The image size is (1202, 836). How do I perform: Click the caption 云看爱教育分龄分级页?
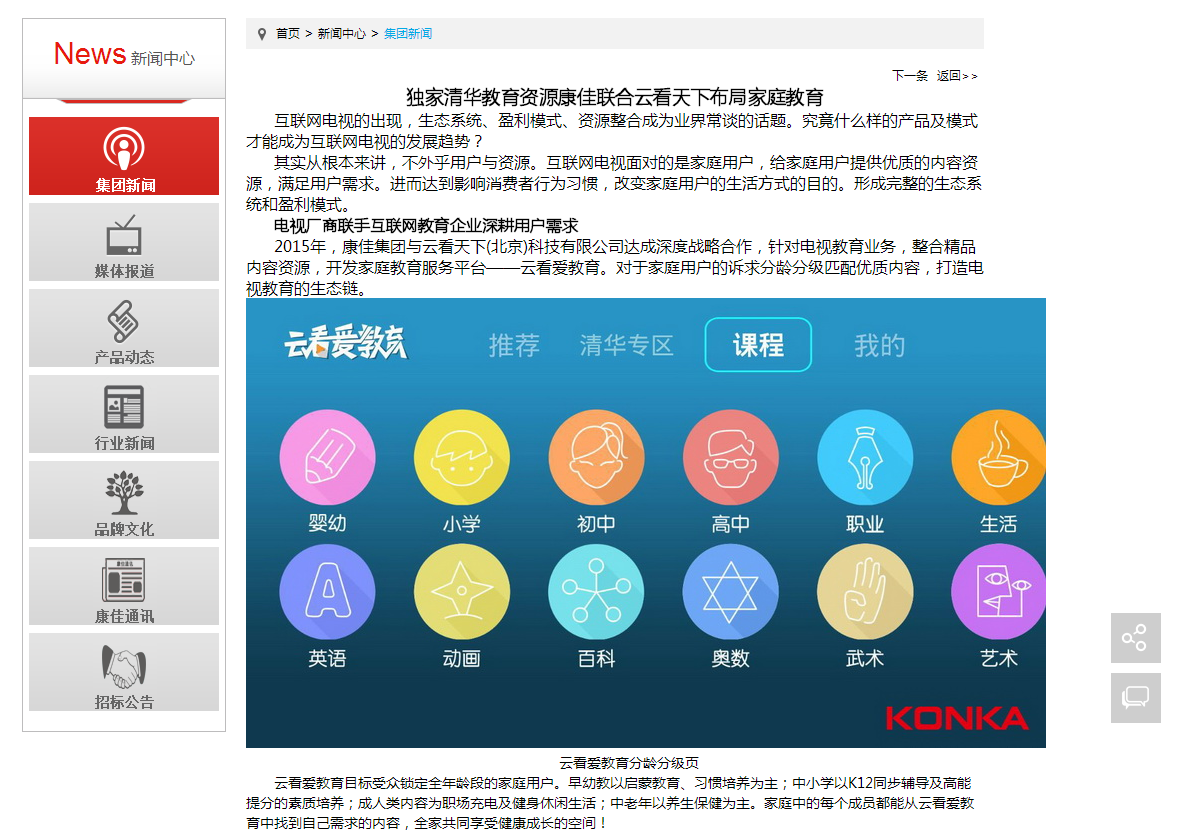pyautogui.click(x=629, y=763)
